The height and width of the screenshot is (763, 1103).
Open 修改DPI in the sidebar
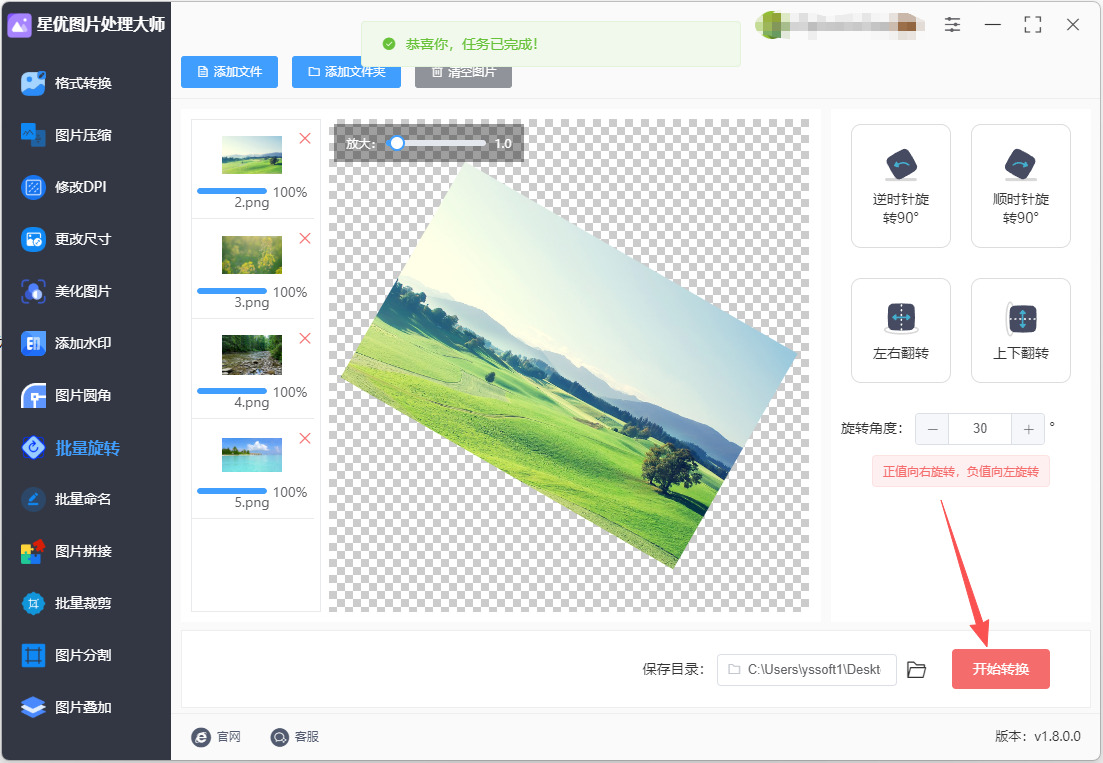click(81, 187)
